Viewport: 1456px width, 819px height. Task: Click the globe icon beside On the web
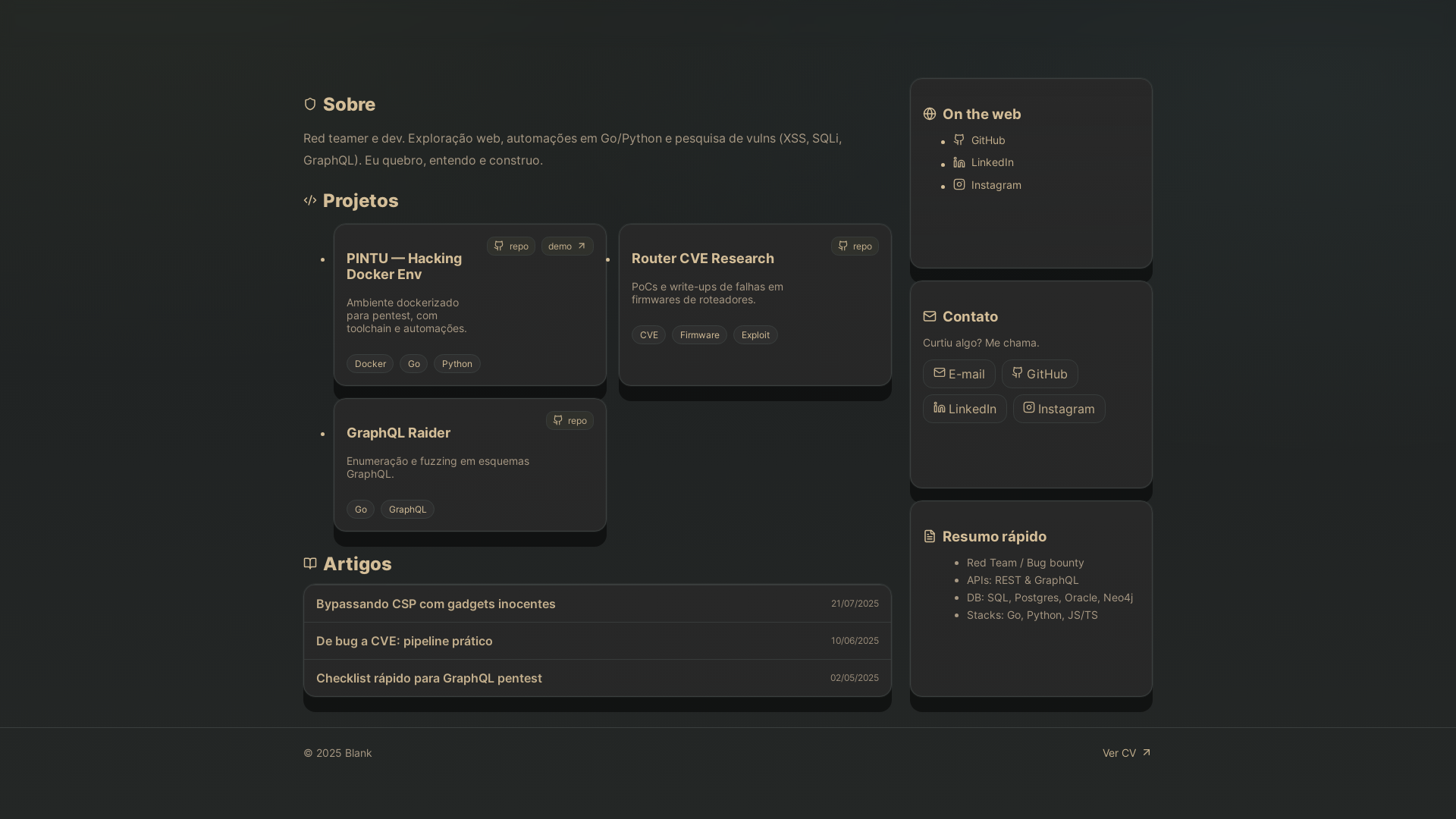tap(930, 114)
